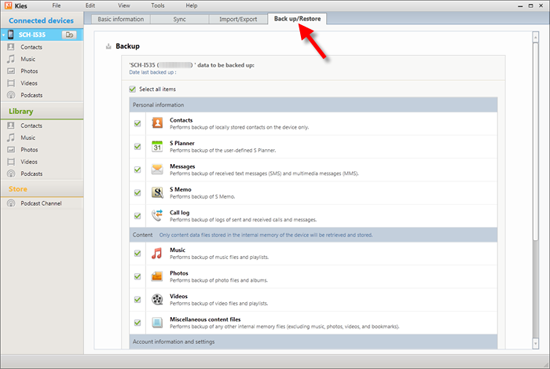Click the Miscellaneous content files icon
The image size is (550, 369).
[x=157, y=322]
